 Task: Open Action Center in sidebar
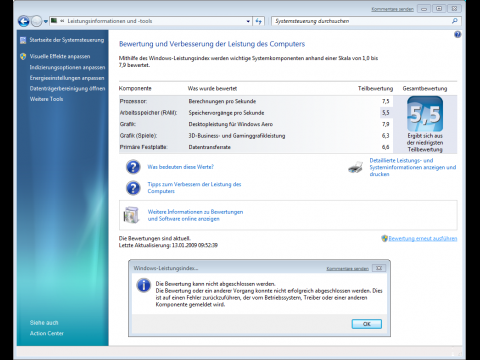[x=47, y=333]
